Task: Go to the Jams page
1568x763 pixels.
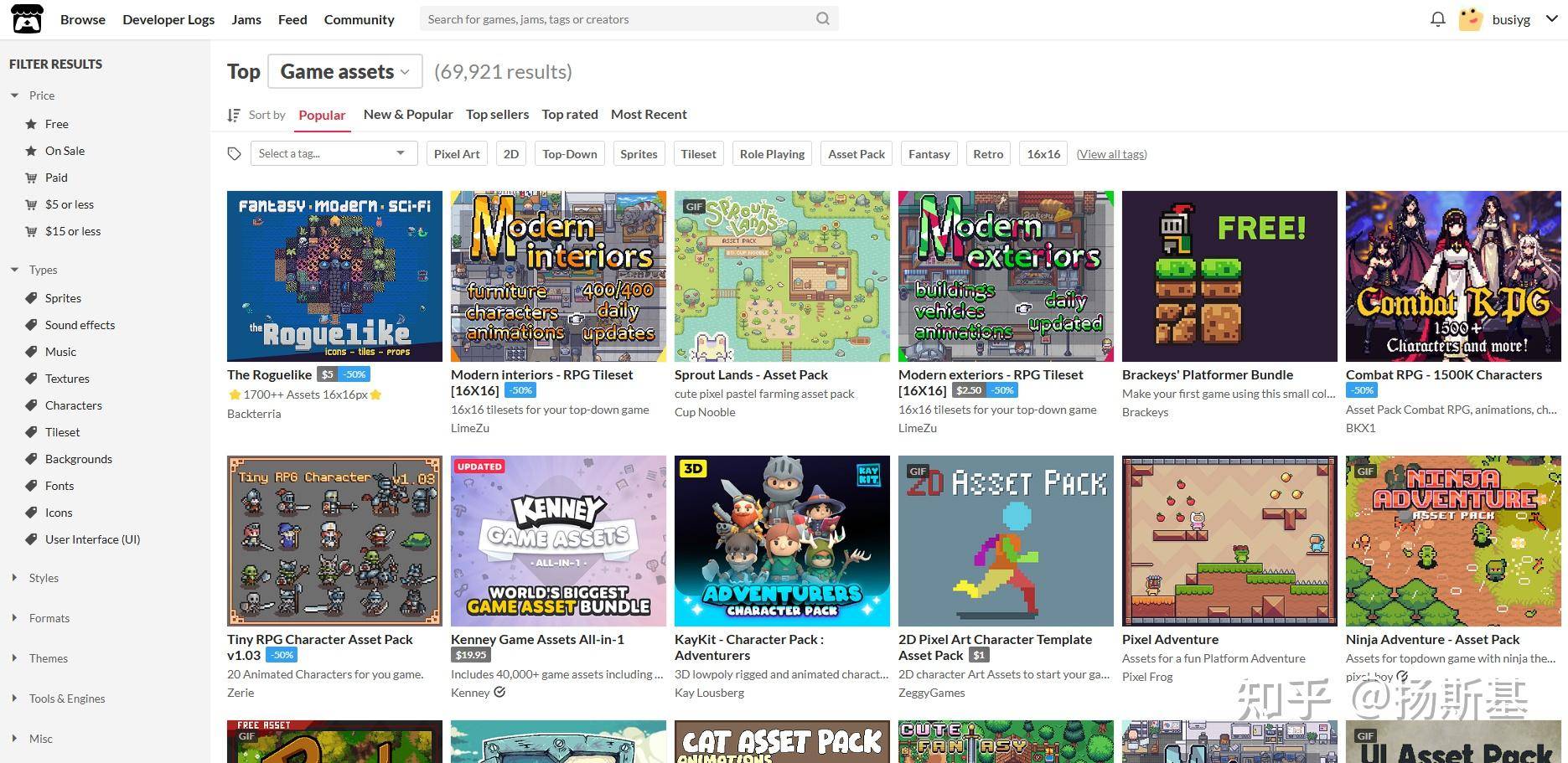Action: tap(246, 19)
